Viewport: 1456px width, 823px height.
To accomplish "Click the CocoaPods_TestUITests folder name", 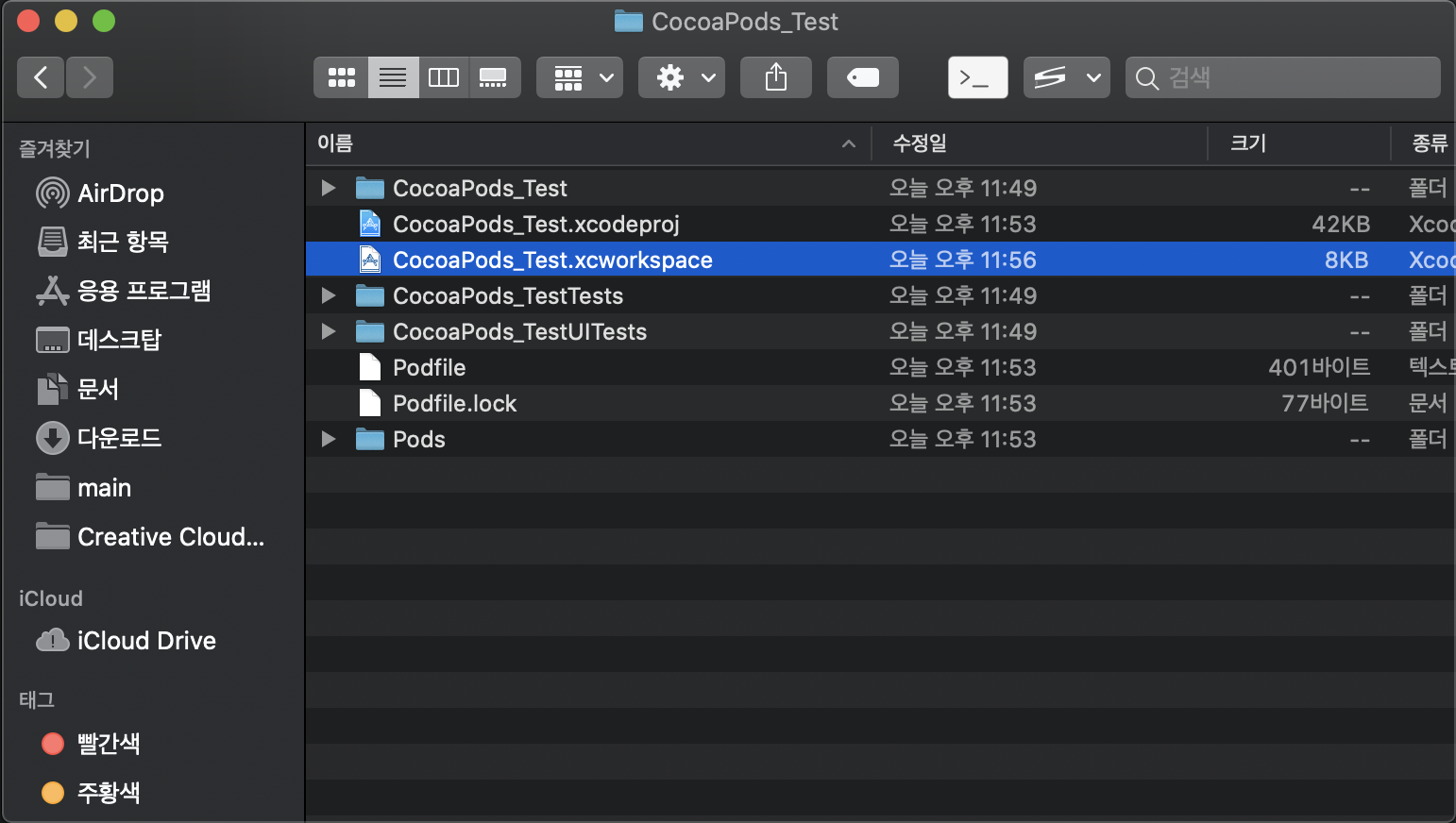I will pos(519,331).
